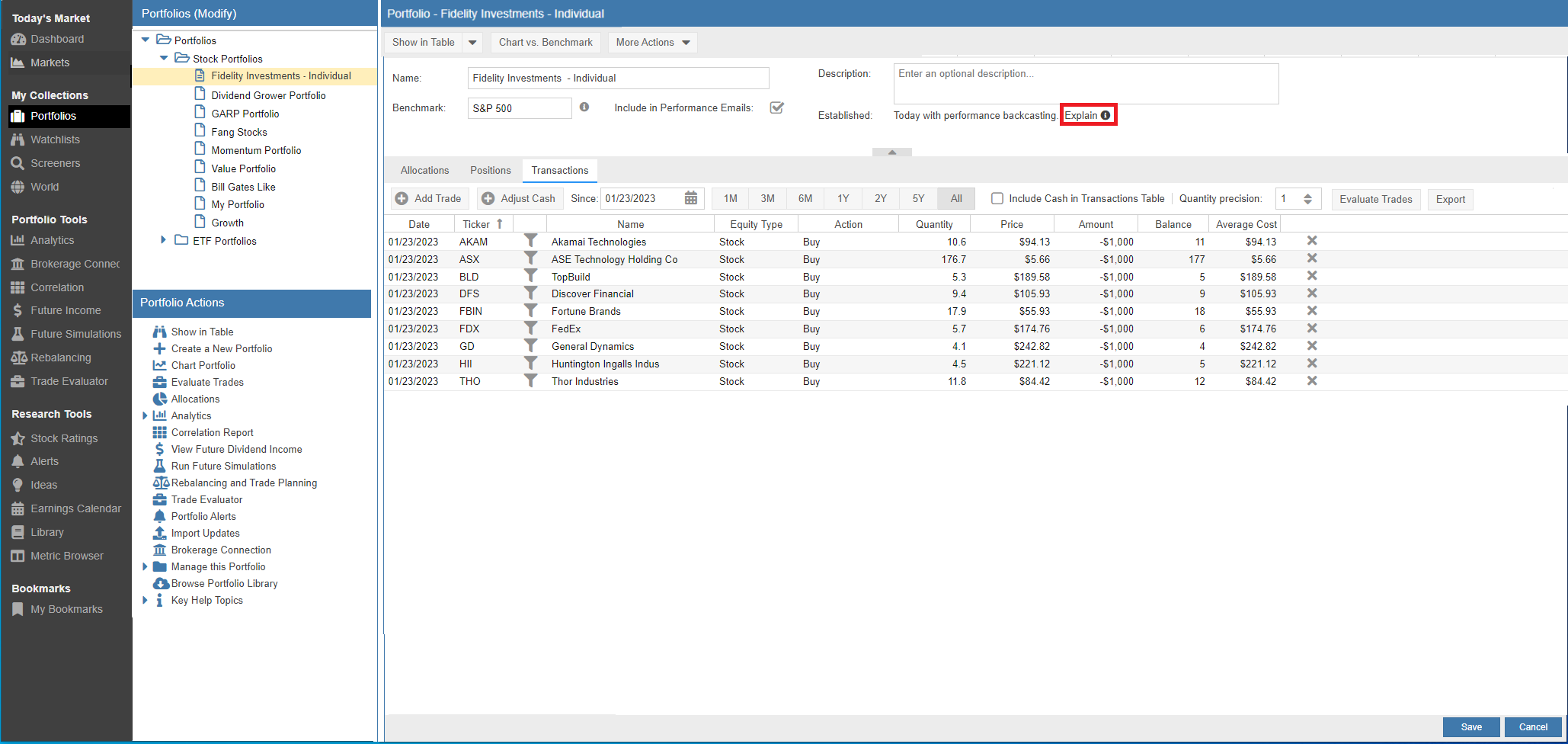Sort by the Ticker column header
Viewport: 1568px width, 744px height.
tap(483, 224)
